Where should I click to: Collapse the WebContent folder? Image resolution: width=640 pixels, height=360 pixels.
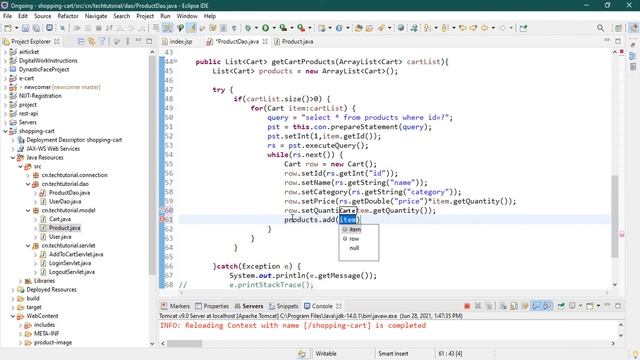(x=13, y=316)
